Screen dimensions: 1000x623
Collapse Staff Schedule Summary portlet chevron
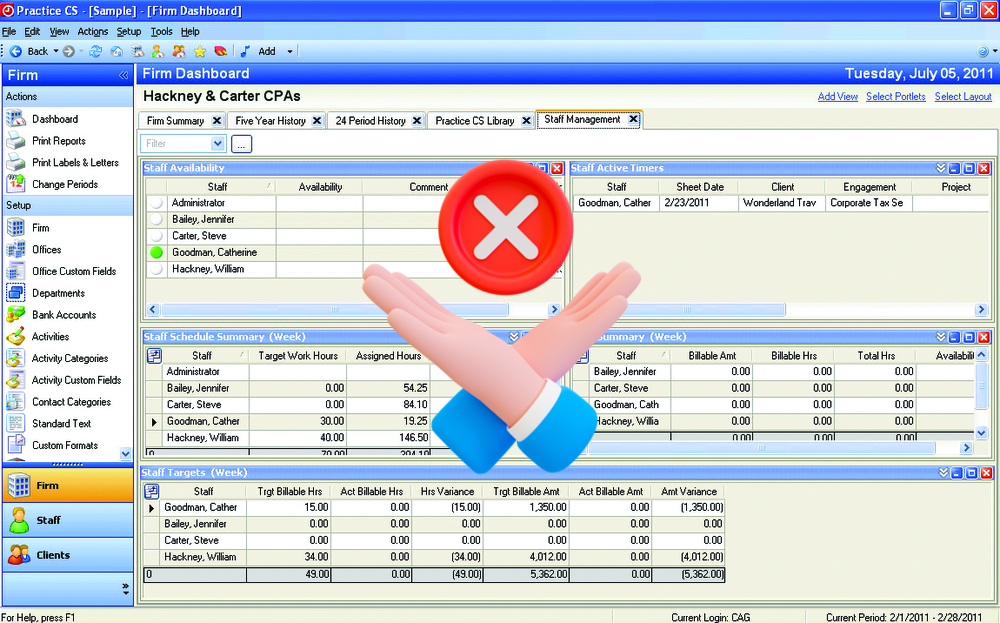pos(514,337)
